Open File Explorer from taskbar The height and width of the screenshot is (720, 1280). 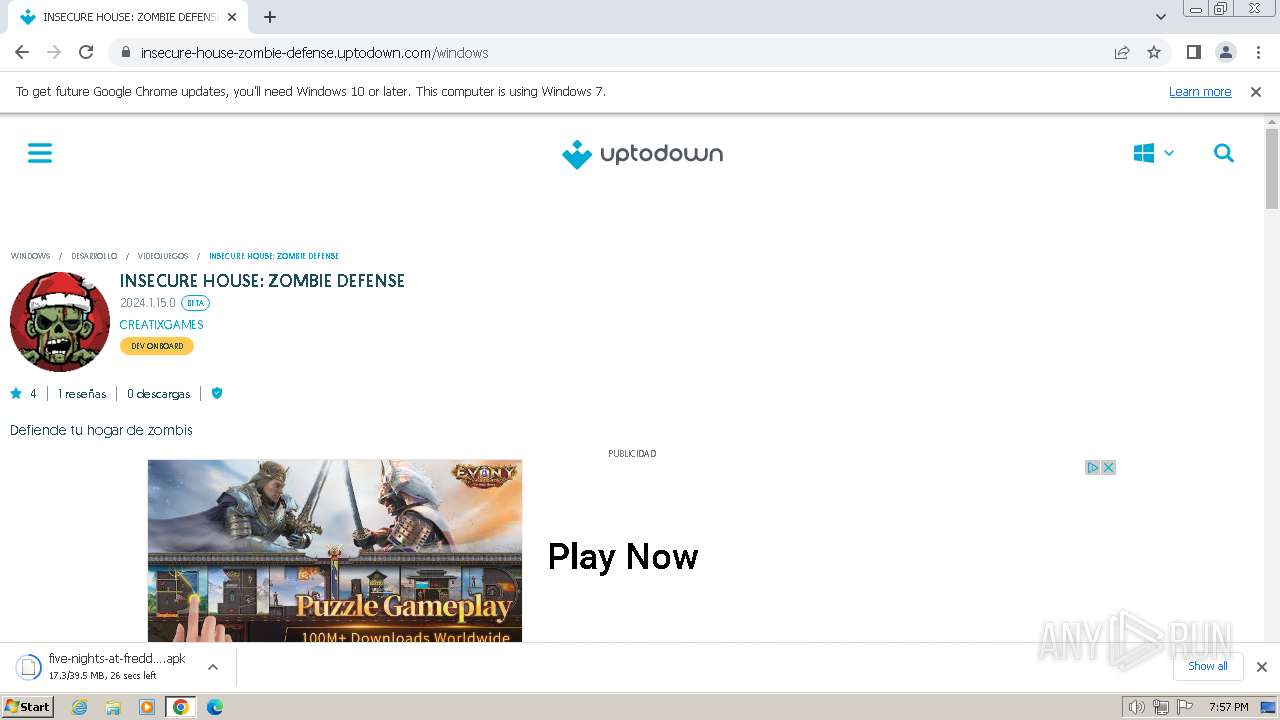[x=113, y=707]
